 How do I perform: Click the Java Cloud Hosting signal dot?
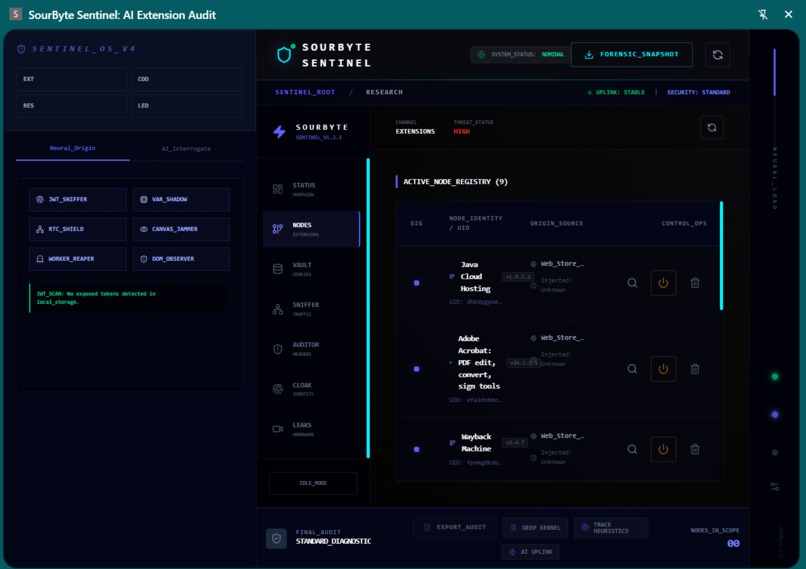(417, 283)
